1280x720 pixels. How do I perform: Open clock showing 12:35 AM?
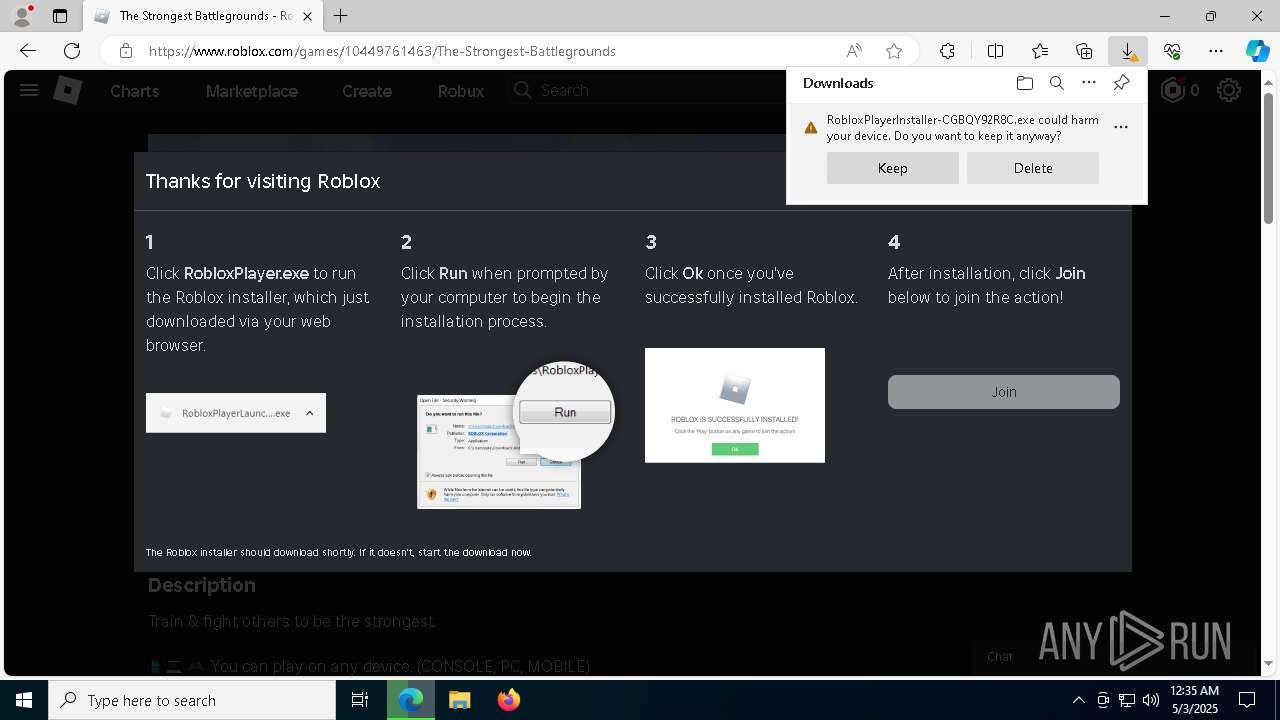tap(1195, 700)
